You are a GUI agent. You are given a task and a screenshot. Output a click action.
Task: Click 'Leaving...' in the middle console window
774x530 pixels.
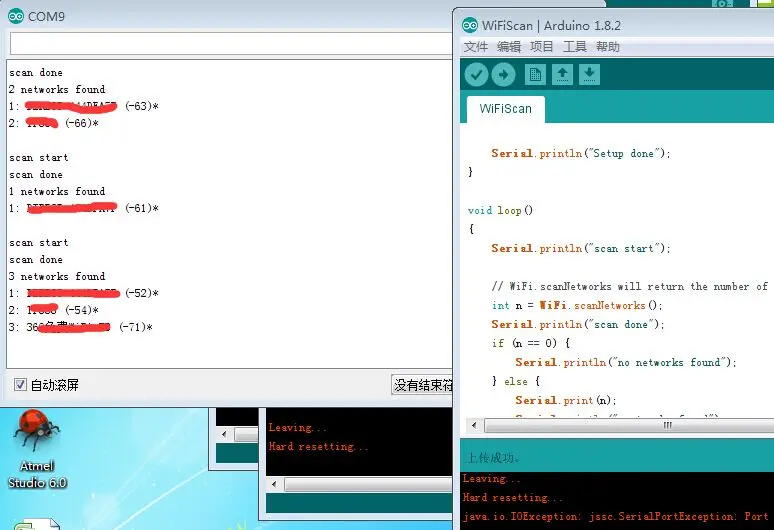(x=297, y=427)
